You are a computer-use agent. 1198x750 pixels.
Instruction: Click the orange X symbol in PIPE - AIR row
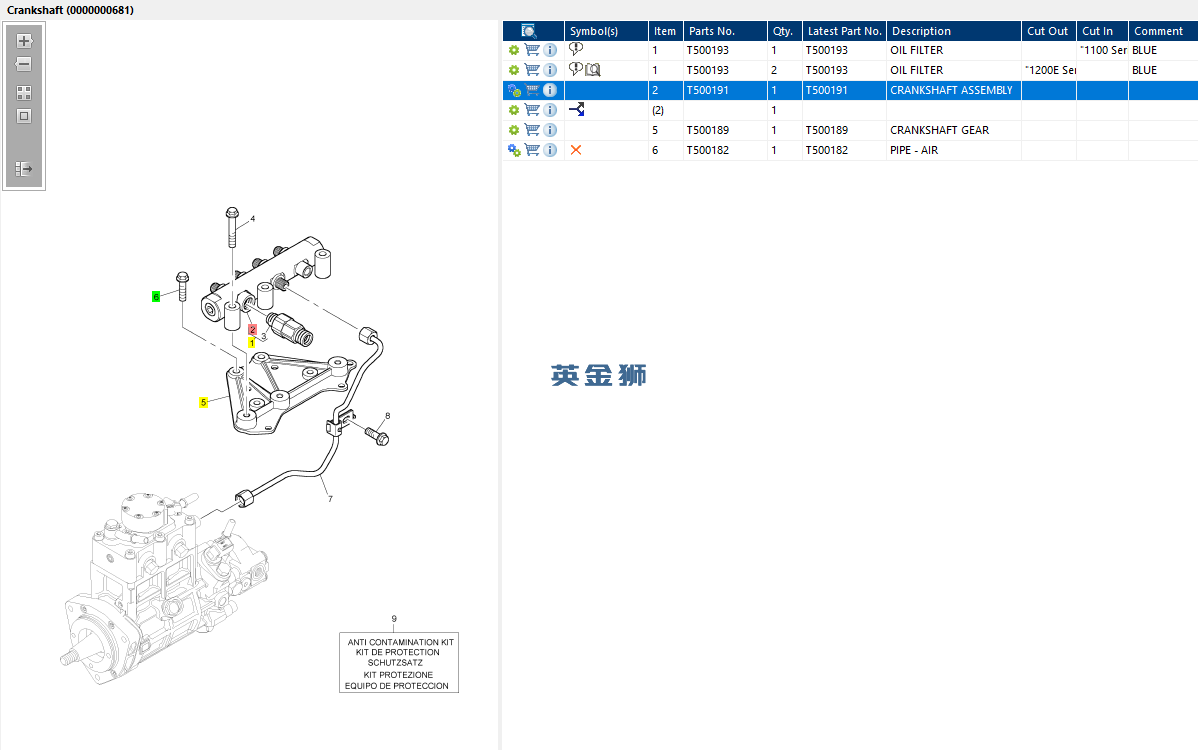click(576, 150)
